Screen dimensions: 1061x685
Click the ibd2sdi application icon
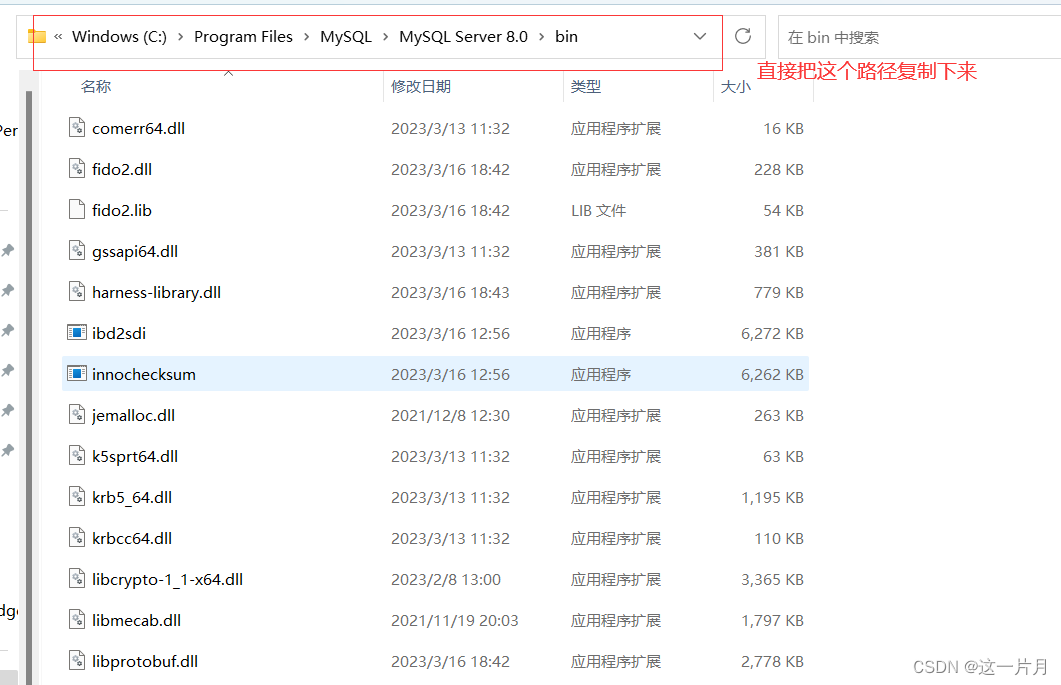coord(77,333)
